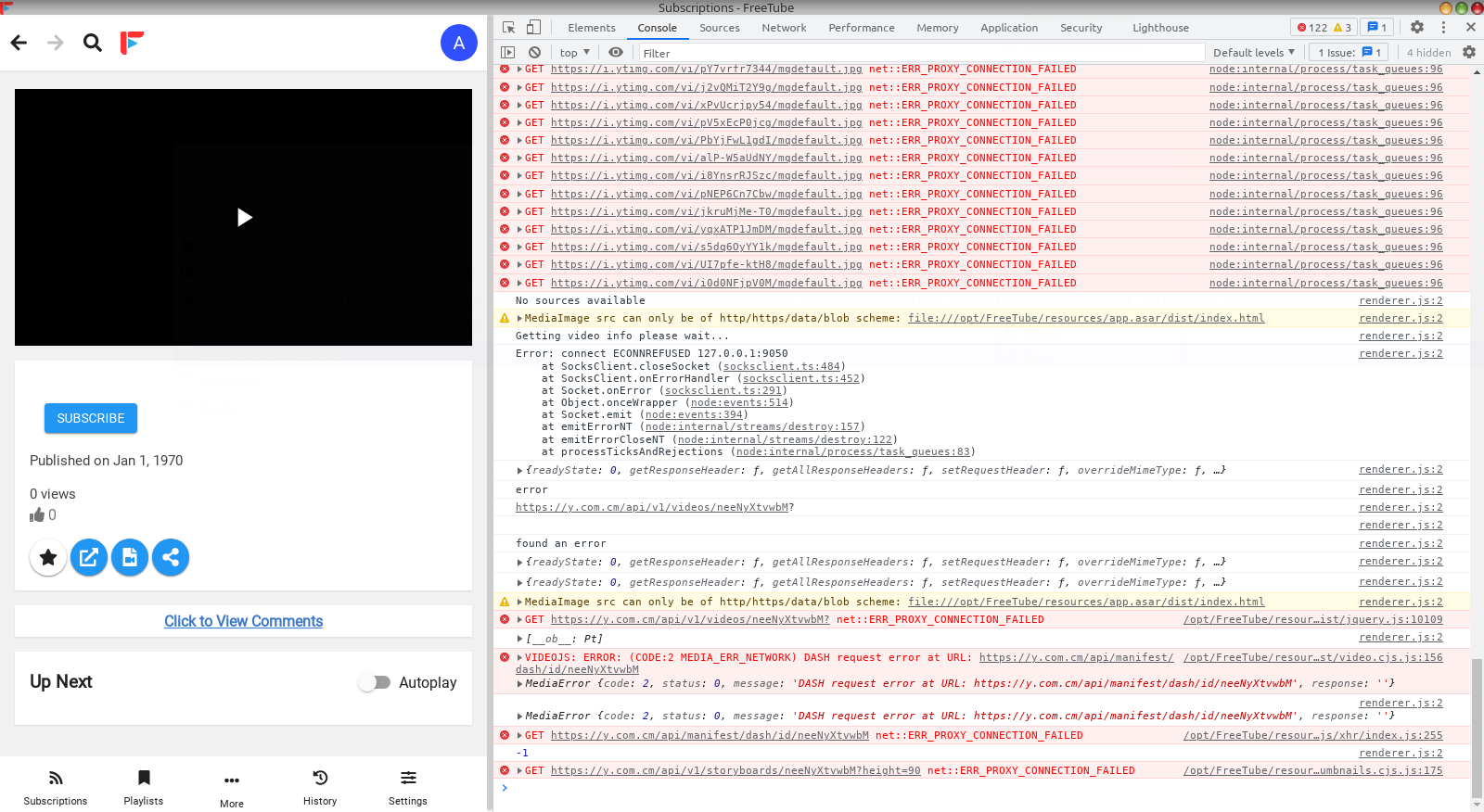Switch to the Memory tab
Screen dimensions: 1484x812
(x=938, y=28)
